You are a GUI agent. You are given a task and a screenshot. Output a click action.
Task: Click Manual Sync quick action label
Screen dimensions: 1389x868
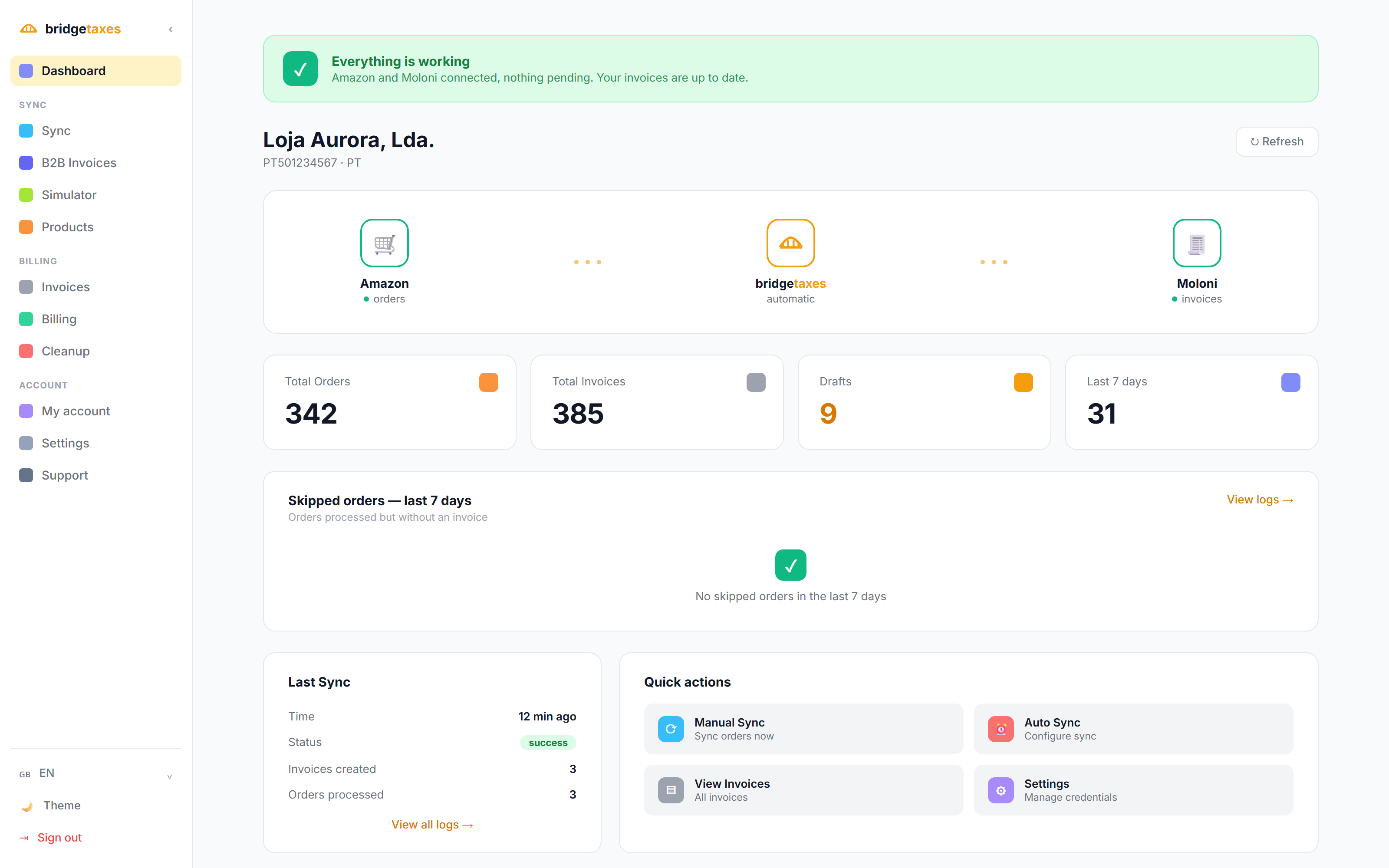[730, 722]
